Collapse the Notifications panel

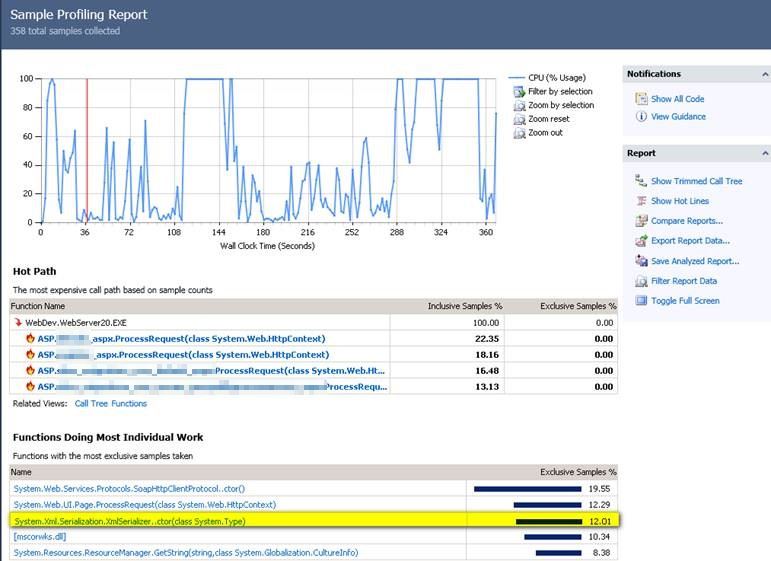765,74
